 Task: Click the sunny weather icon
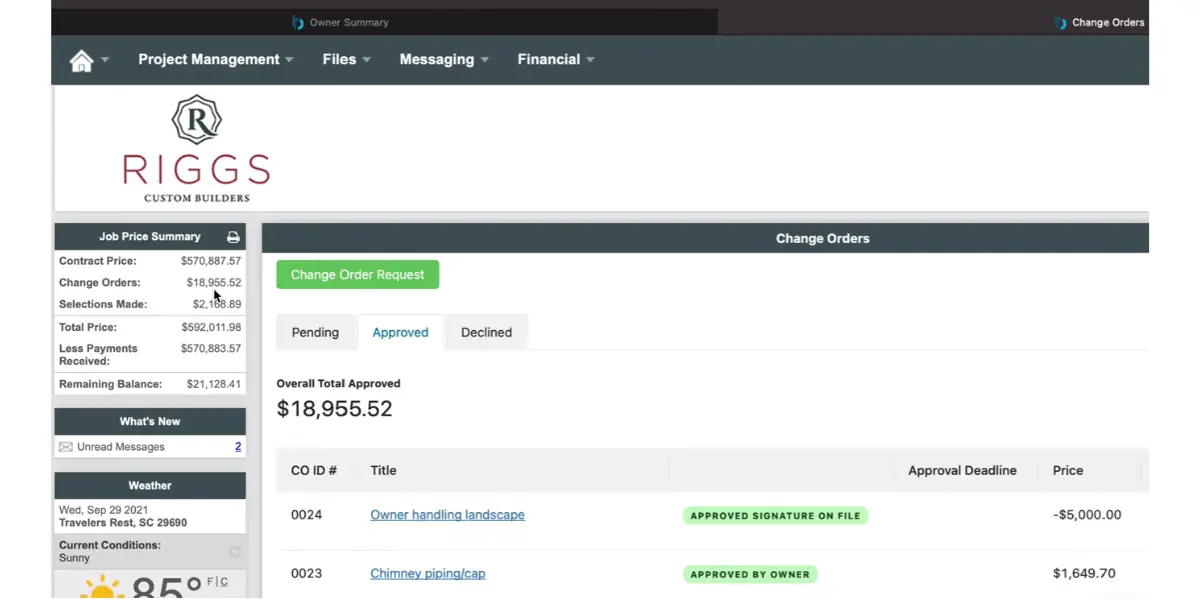101,589
